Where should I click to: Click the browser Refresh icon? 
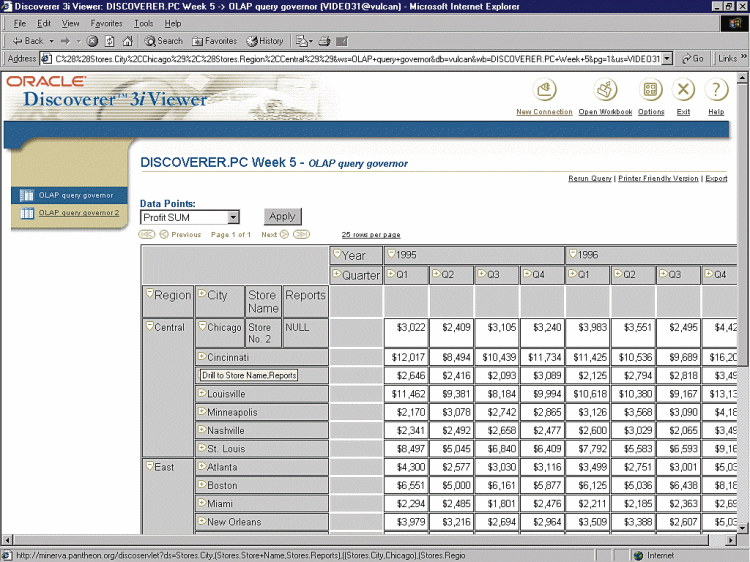click(x=110, y=41)
